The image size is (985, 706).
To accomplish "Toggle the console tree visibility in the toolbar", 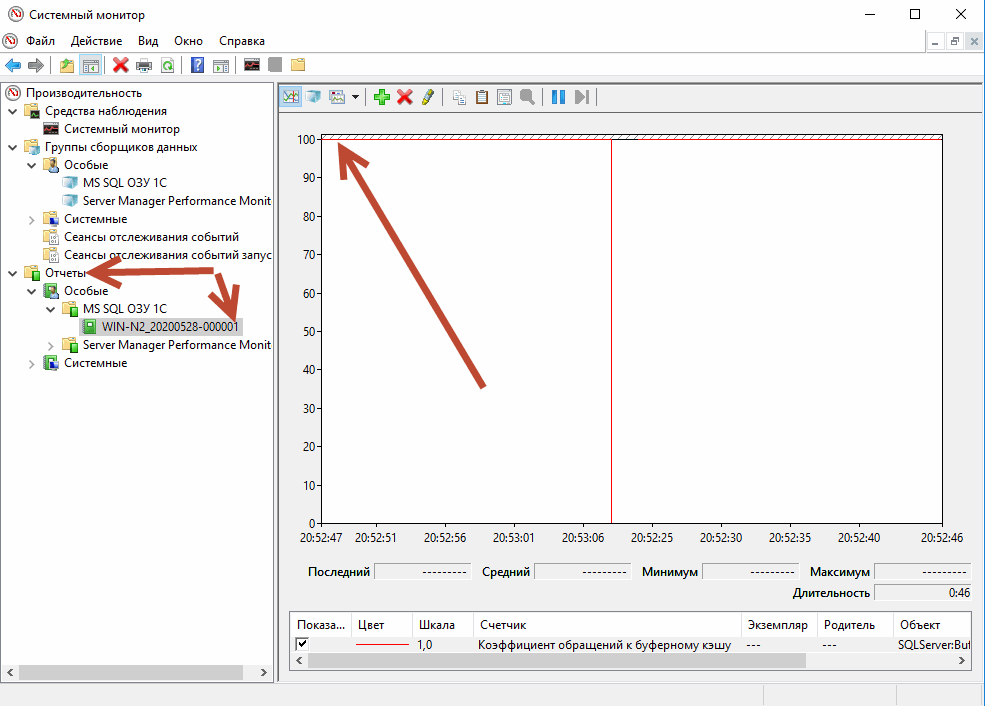I will 91,64.
